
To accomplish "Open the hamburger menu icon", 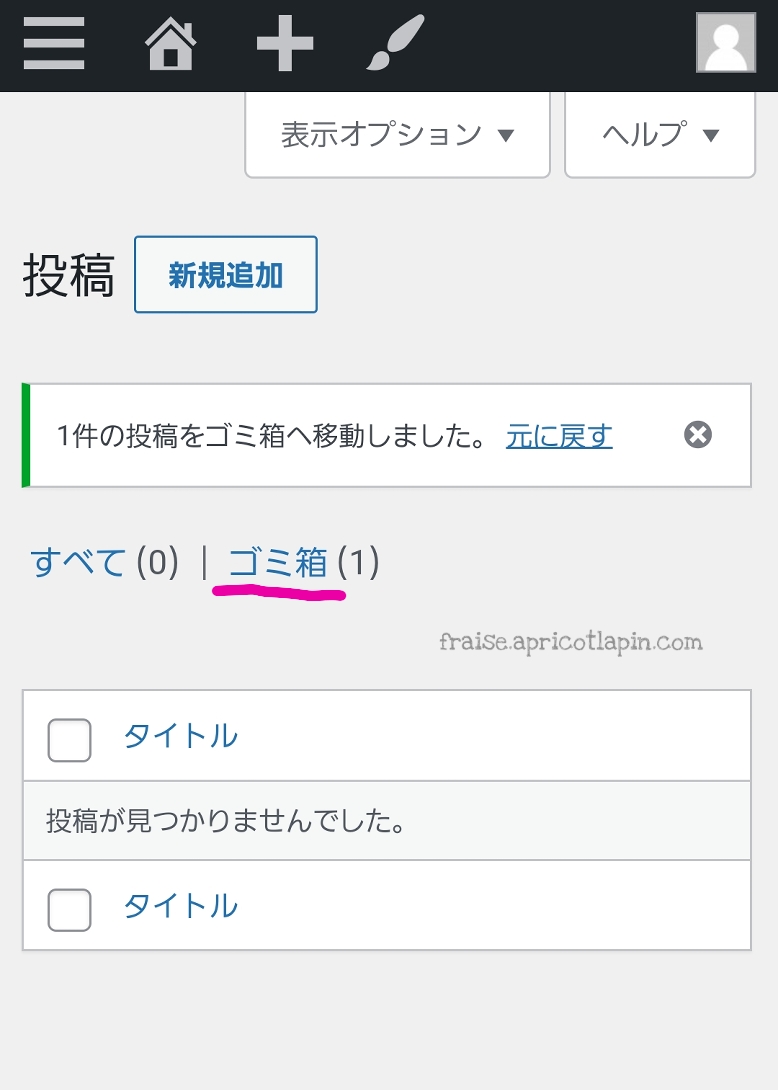I will 54,43.
